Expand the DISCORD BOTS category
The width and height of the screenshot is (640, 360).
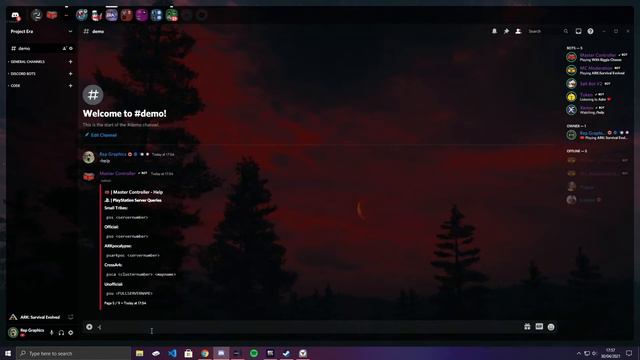coord(23,74)
